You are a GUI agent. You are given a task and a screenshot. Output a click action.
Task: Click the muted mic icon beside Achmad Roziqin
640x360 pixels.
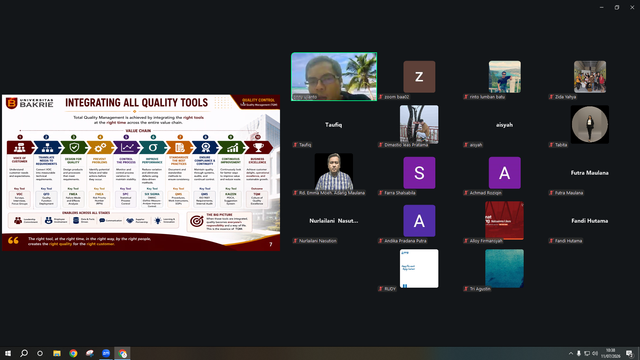point(466,193)
